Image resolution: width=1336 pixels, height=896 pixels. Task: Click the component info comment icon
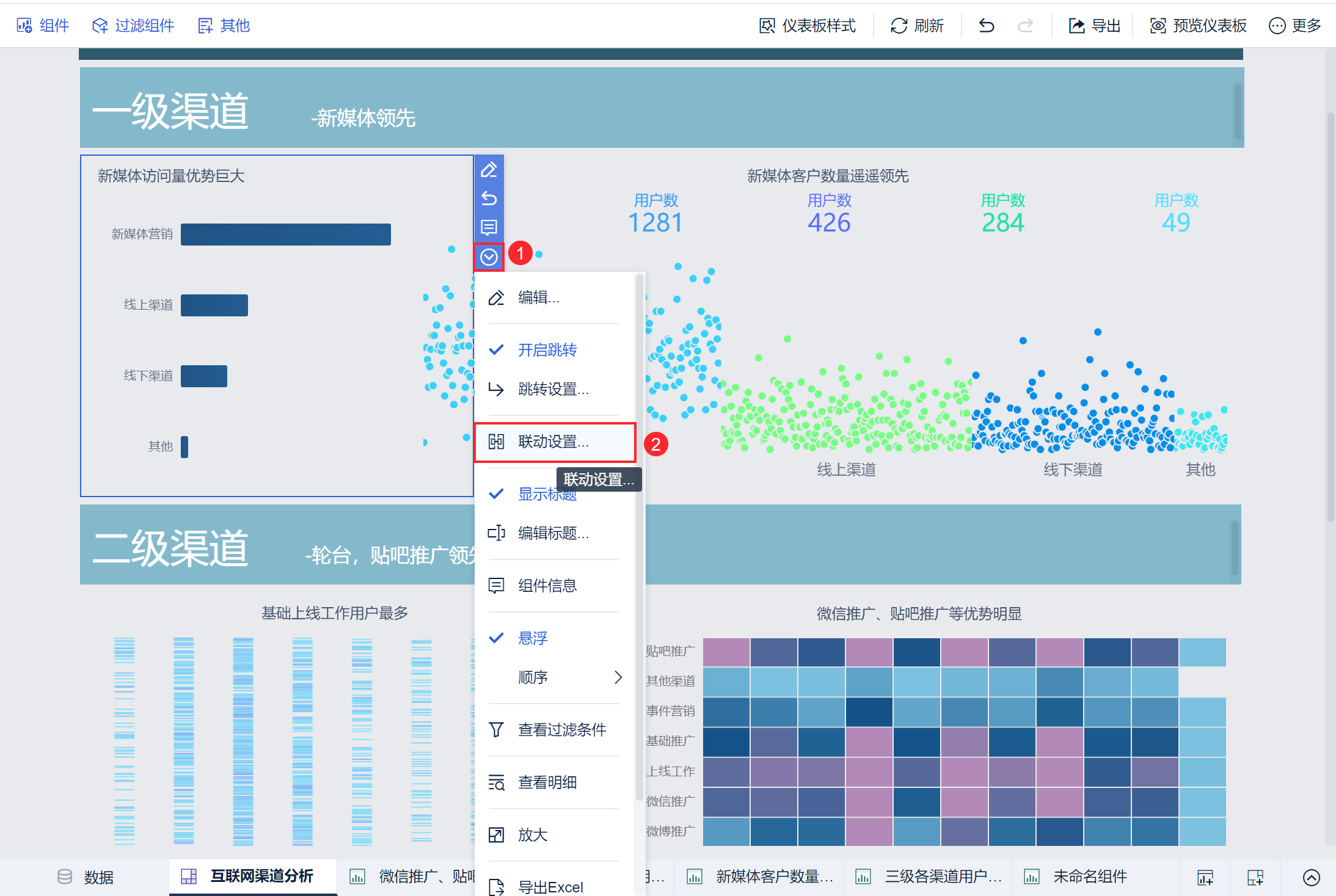[x=489, y=228]
